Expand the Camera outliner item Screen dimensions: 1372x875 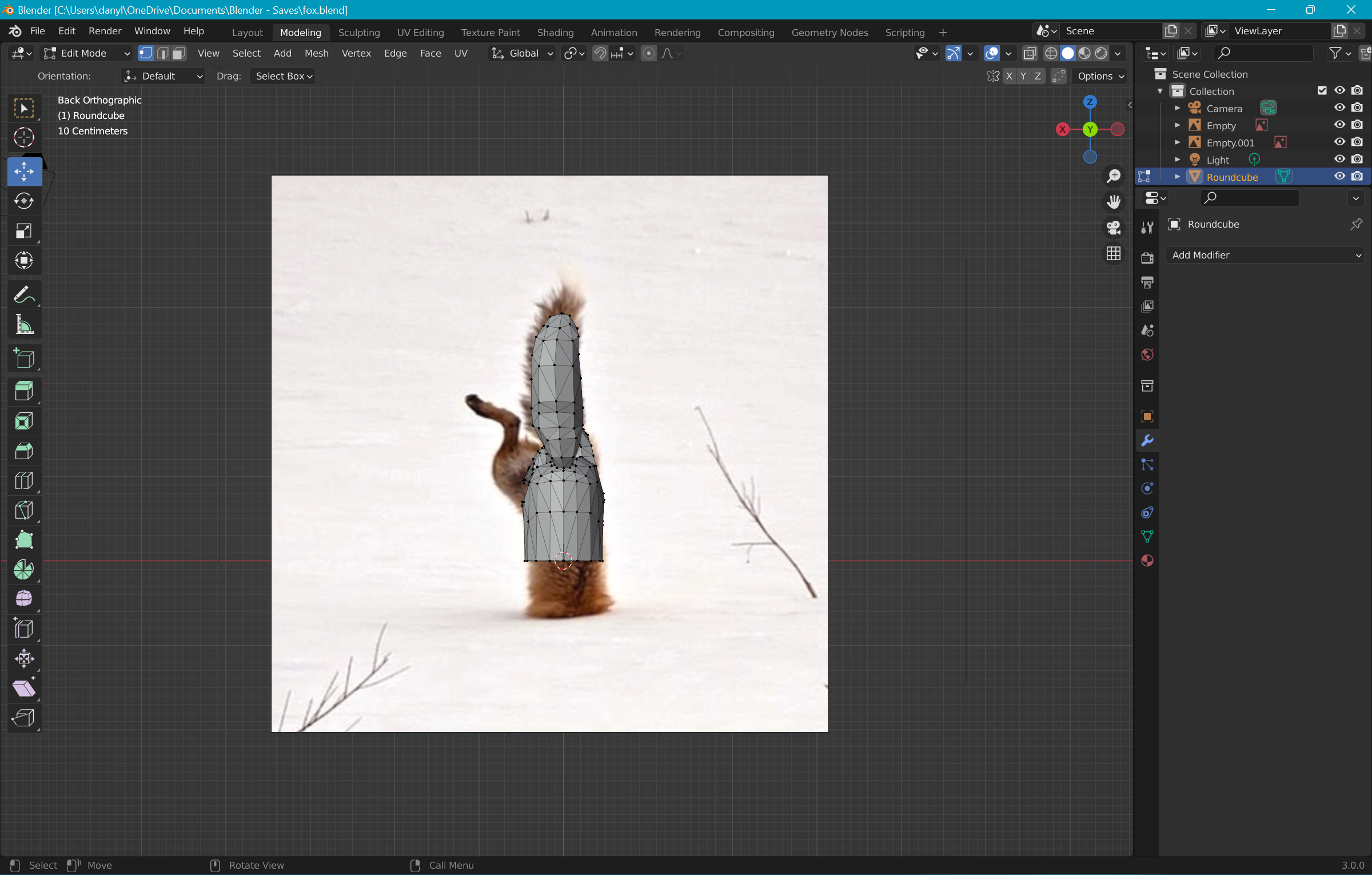click(x=1177, y=108)
